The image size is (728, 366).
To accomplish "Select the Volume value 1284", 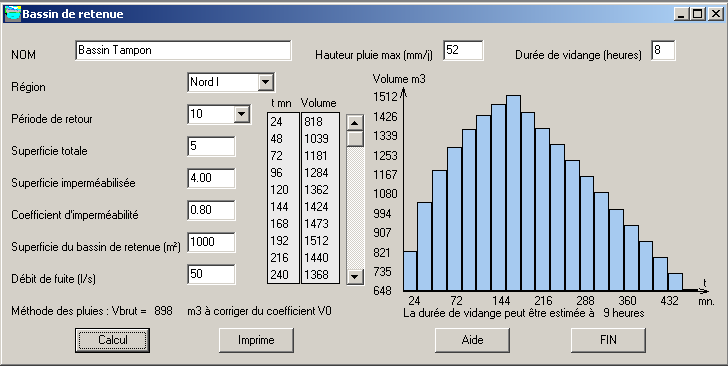I will (317, 173).
